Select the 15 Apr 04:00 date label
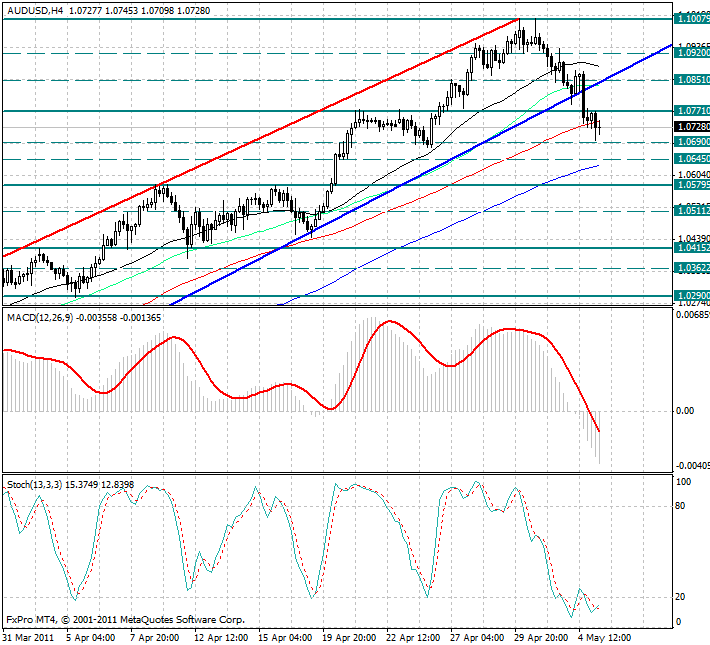The image size is (710, 645). coord(285,638)
